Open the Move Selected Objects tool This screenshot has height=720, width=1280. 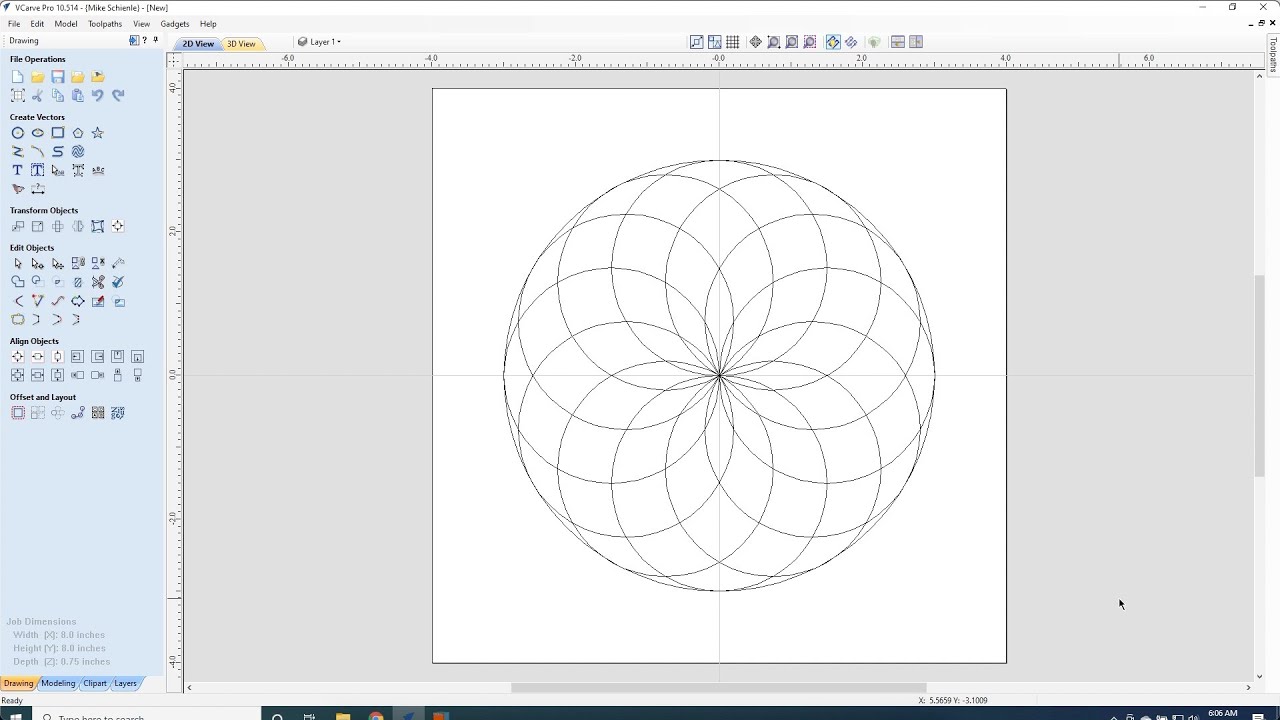[x=17, y=227]
